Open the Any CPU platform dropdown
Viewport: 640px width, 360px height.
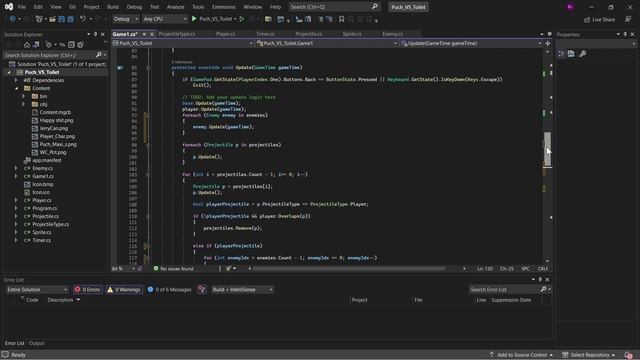click(x=164, y=19)
